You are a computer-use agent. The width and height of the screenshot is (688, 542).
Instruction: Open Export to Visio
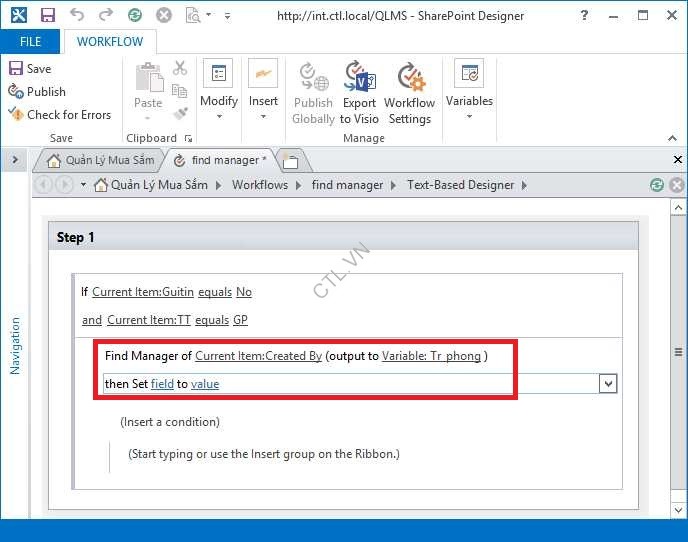click(359, 92)
